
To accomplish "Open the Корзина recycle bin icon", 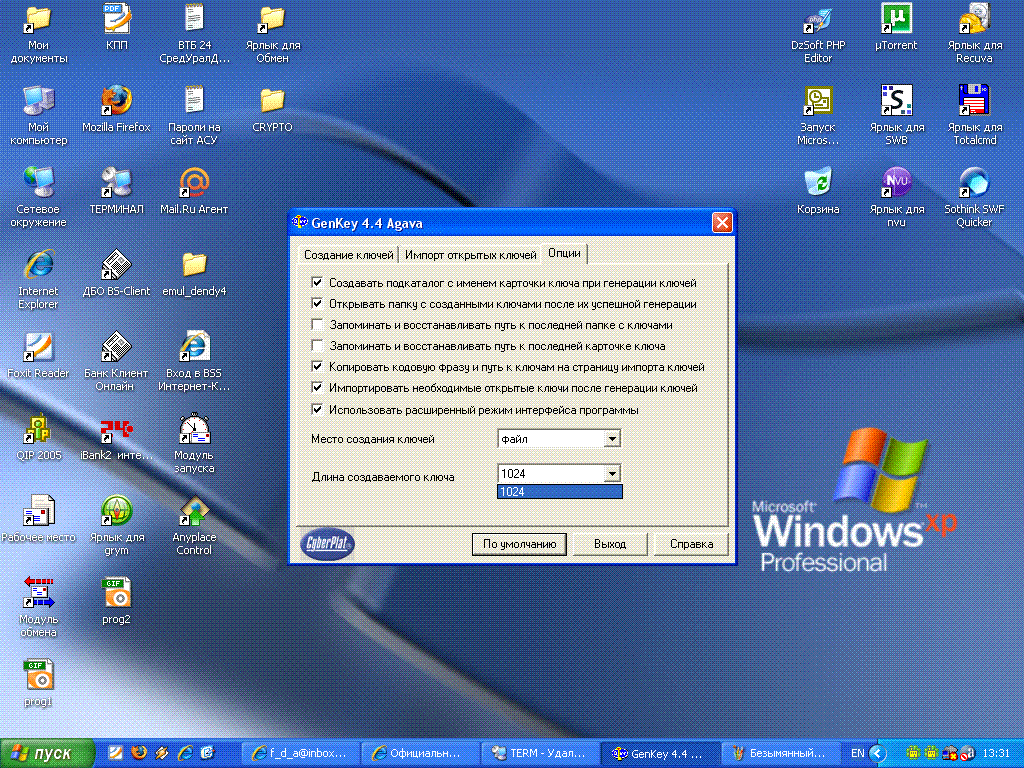I will click(817, 183).
